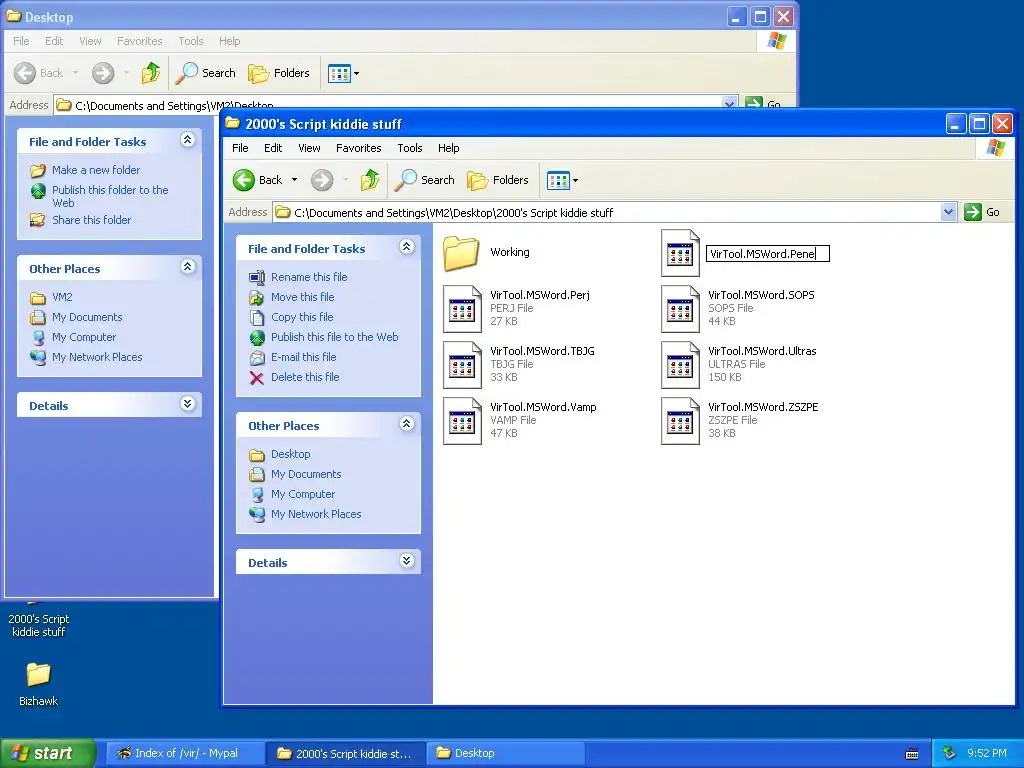Open Edit menu in Script kiddie stuff window
The height and width of the screenshot is (768, 1024).
tap(273, 148)
